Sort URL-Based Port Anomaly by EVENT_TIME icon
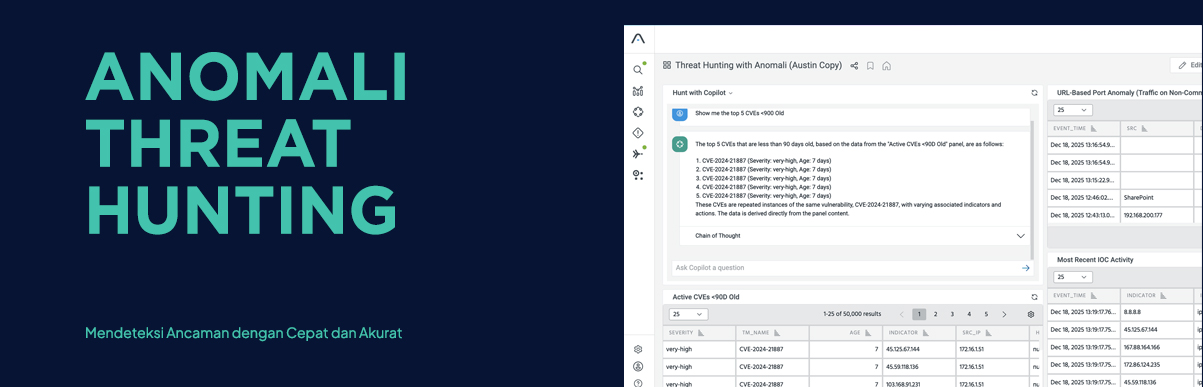This screenshot has height=387, width=1203. (1094, 129)
